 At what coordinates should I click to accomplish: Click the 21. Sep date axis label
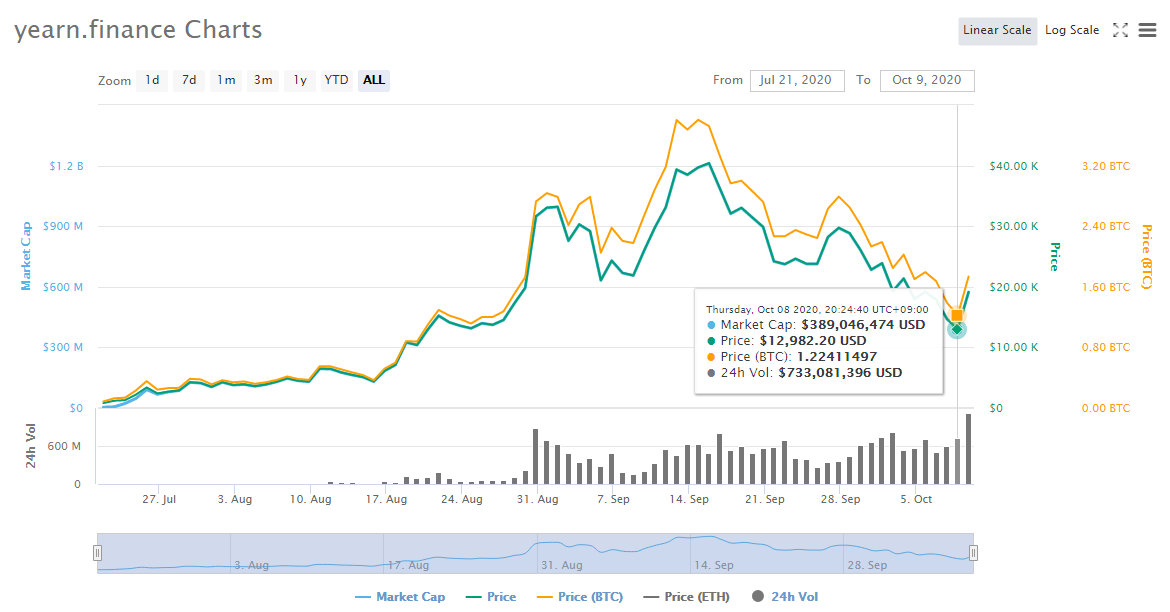765,499
